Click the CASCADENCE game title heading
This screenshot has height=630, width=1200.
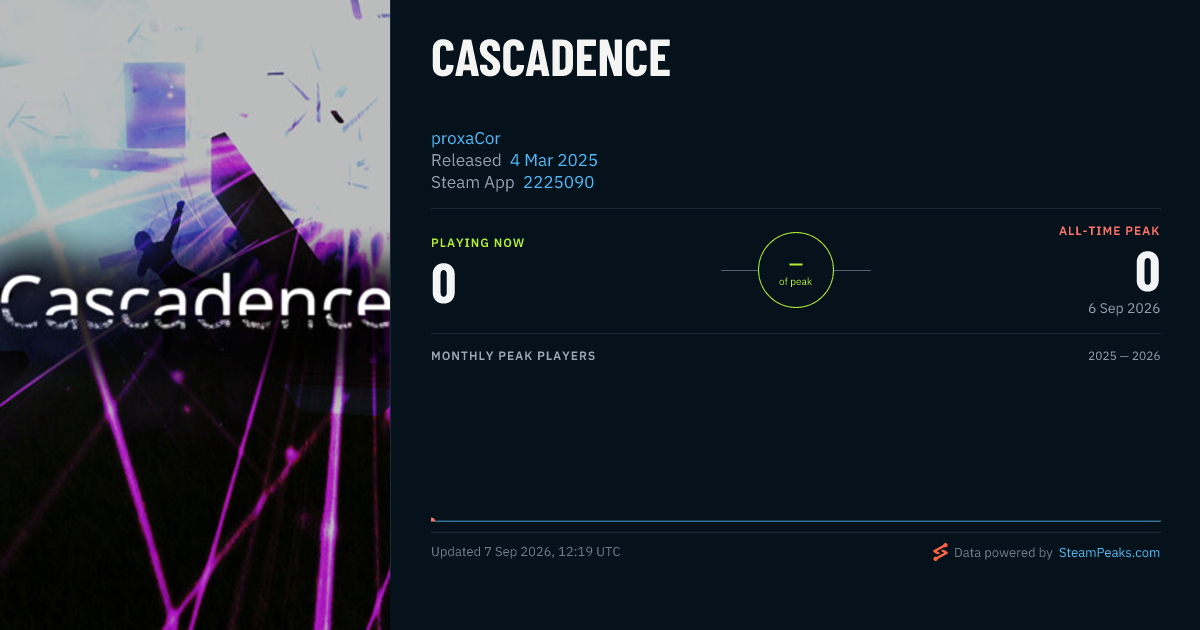click(551, 58)
